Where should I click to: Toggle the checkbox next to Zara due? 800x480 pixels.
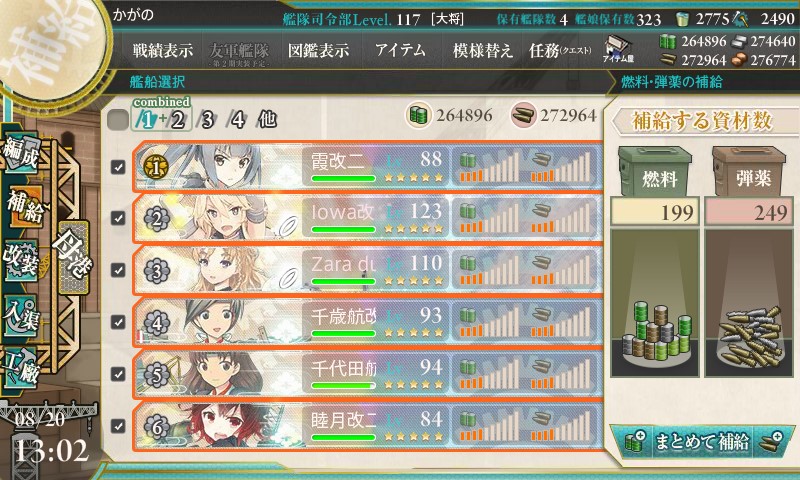pos(118,270)
